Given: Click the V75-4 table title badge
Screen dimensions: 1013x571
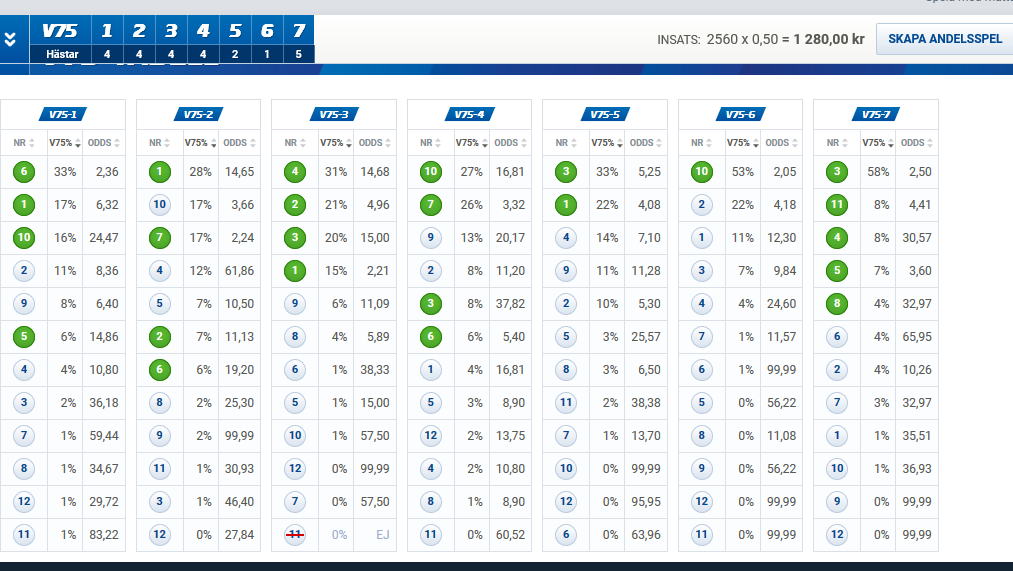Looking at the screenshot, I should pyautogui.click(x=469, y=114).
